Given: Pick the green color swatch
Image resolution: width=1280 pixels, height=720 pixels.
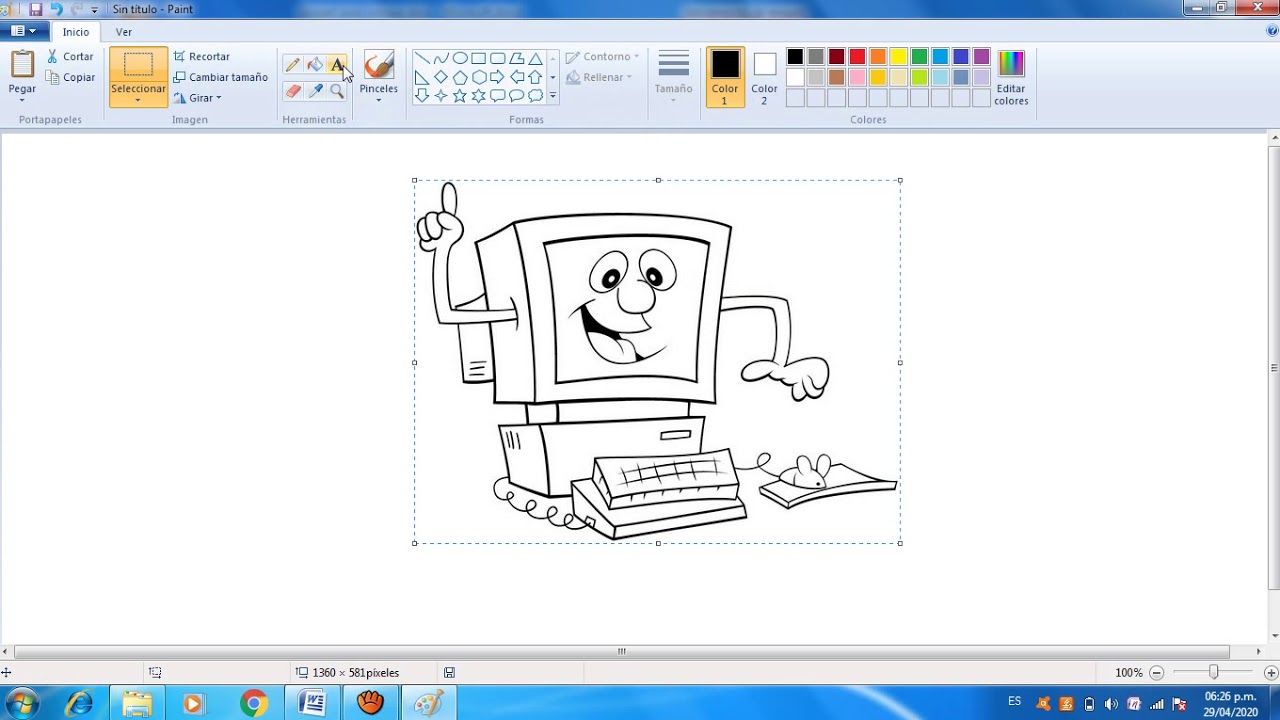Looking at the screenshot, I should [920, 57].
